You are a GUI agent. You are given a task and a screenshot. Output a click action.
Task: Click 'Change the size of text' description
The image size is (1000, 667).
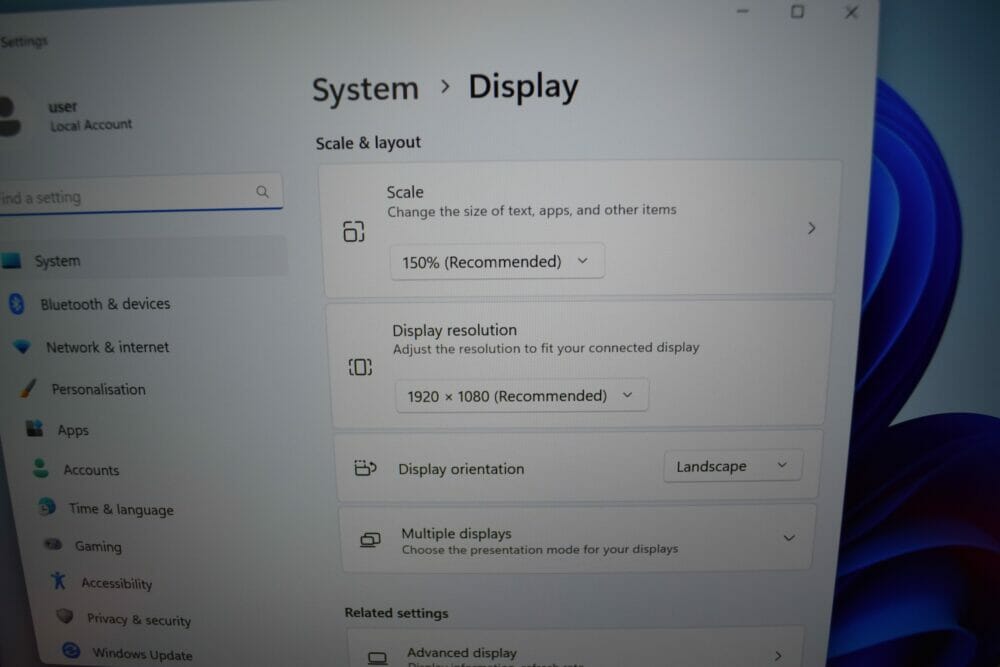532,210
